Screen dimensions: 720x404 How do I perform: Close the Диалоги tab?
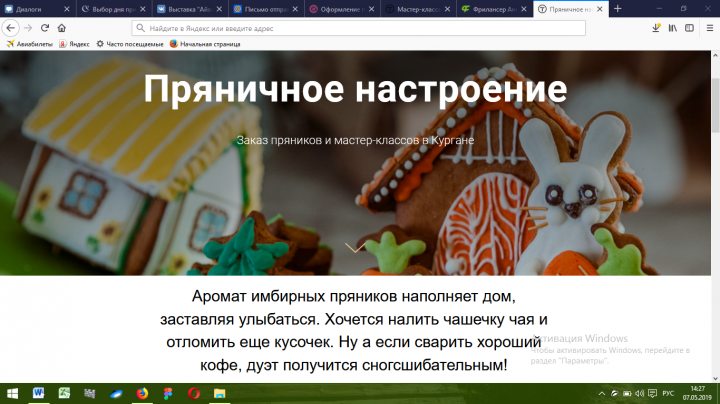point(67,9)
